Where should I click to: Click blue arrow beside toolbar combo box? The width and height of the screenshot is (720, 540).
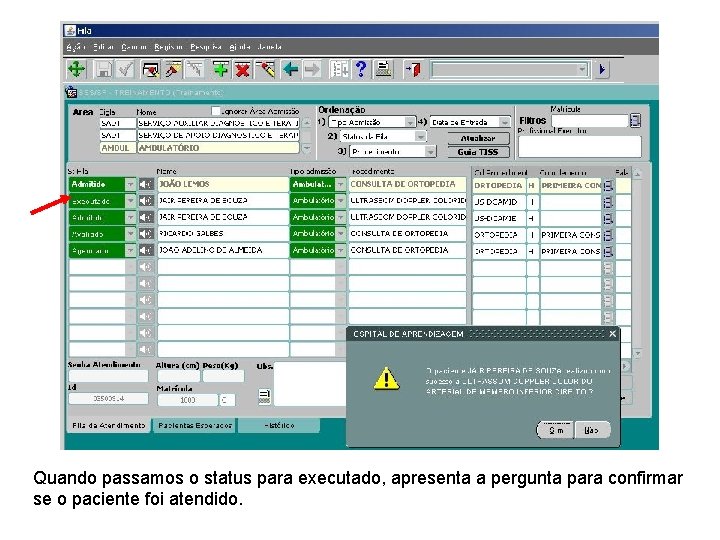pos(602,70)
